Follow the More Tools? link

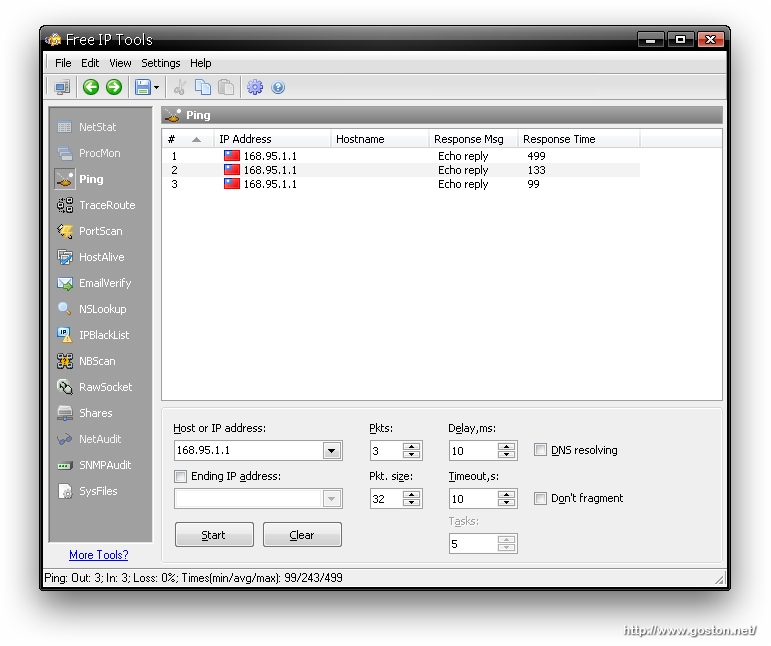click(98, 555)
